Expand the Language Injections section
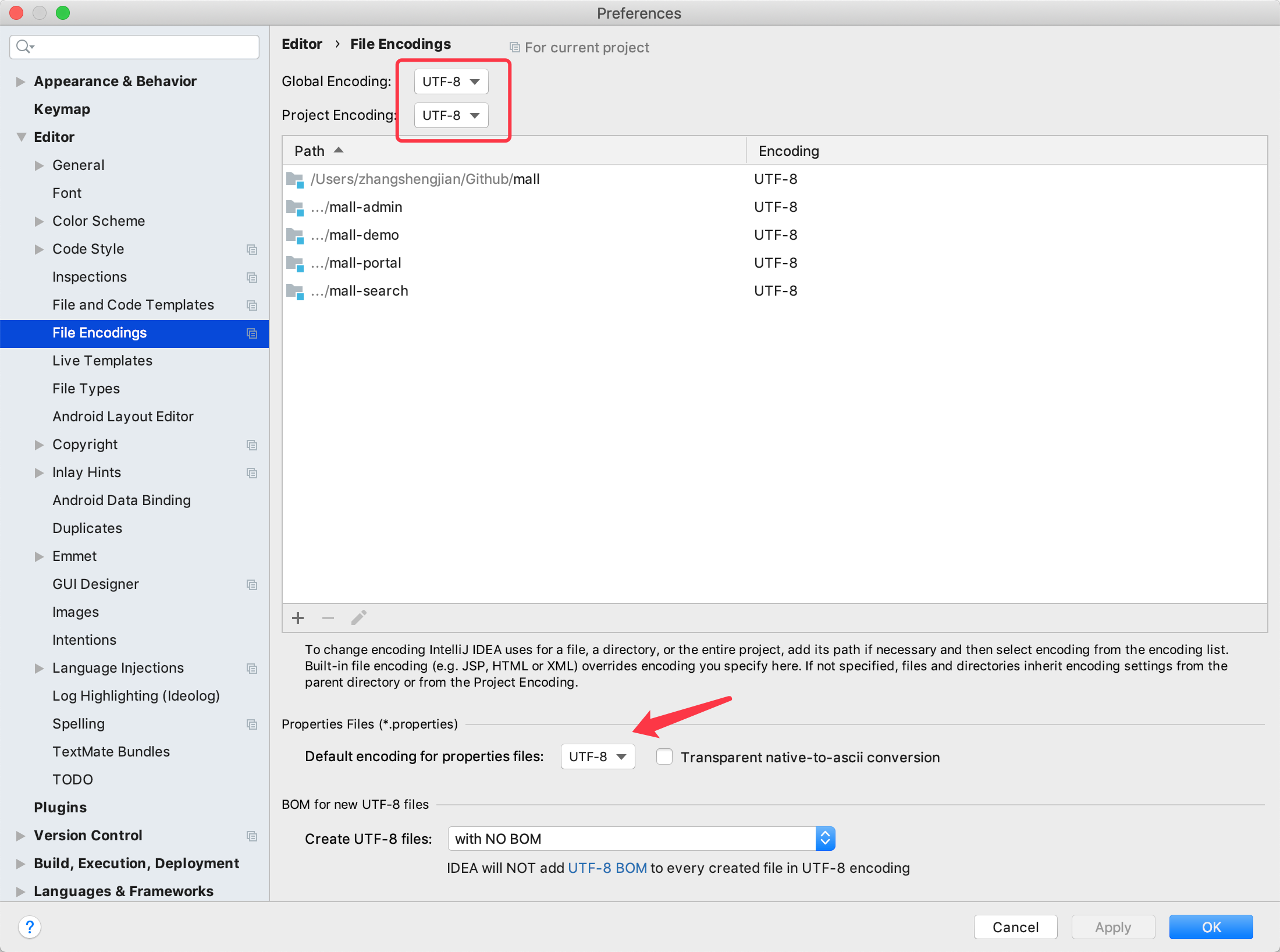The width and height of the screenshot is (1280, 952). click(37, 668)
